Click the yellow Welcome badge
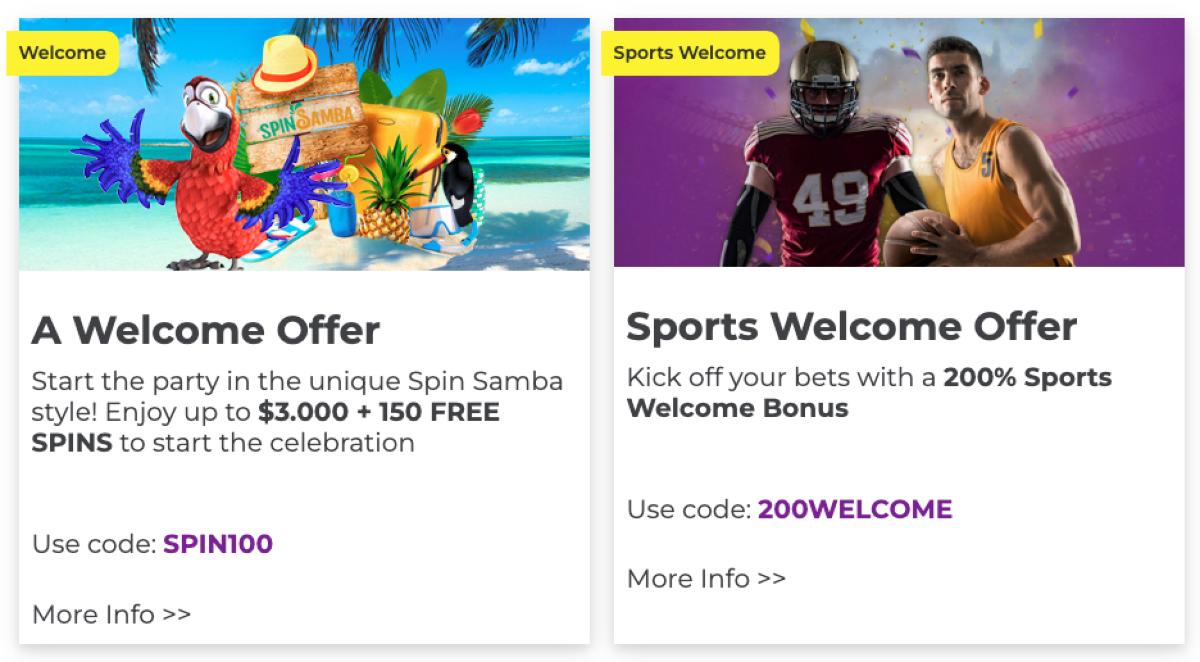The image size is (1200, 662). [62, 53]
